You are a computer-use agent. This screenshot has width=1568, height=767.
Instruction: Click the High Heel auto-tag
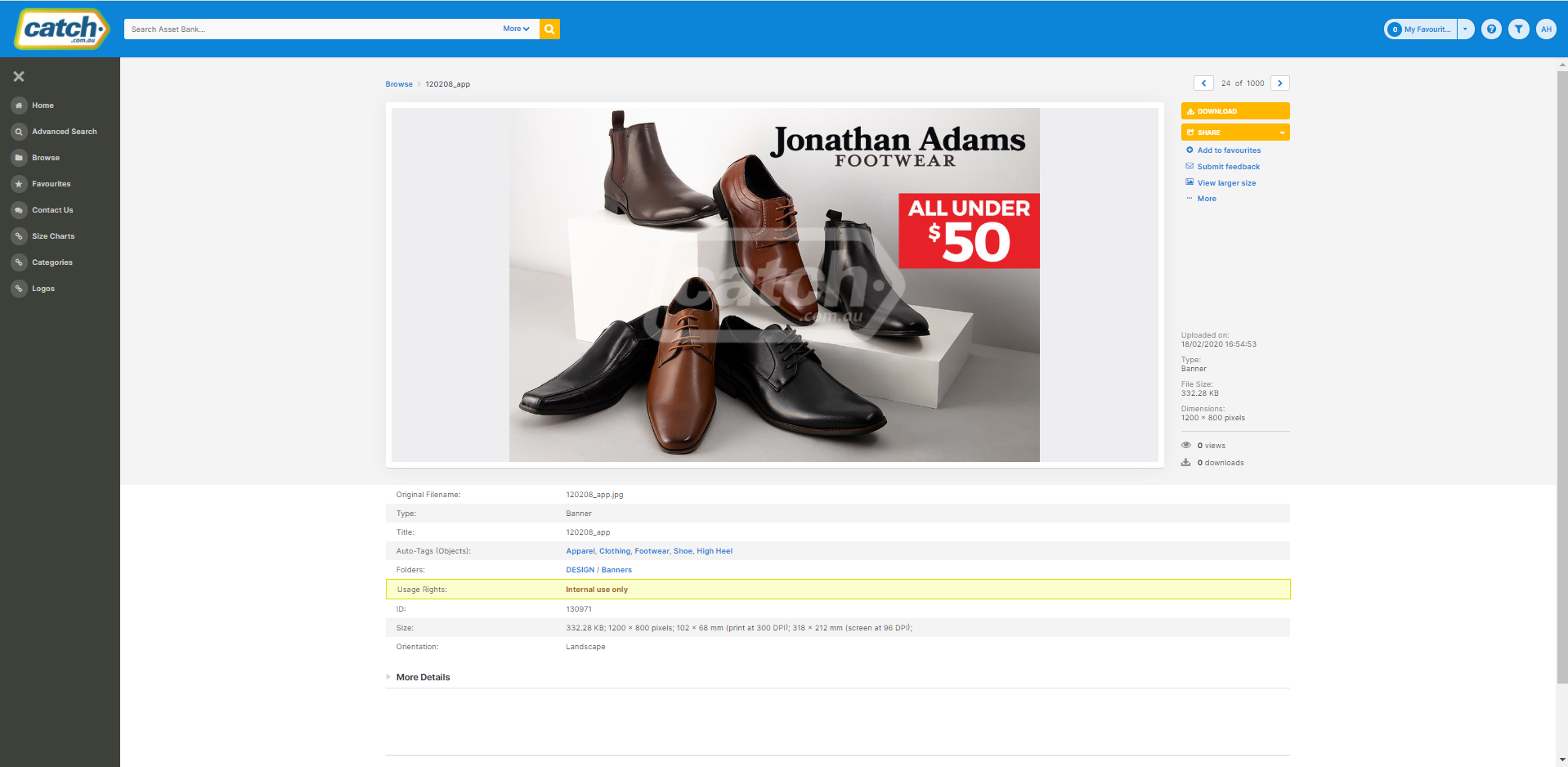pos(715,551)
